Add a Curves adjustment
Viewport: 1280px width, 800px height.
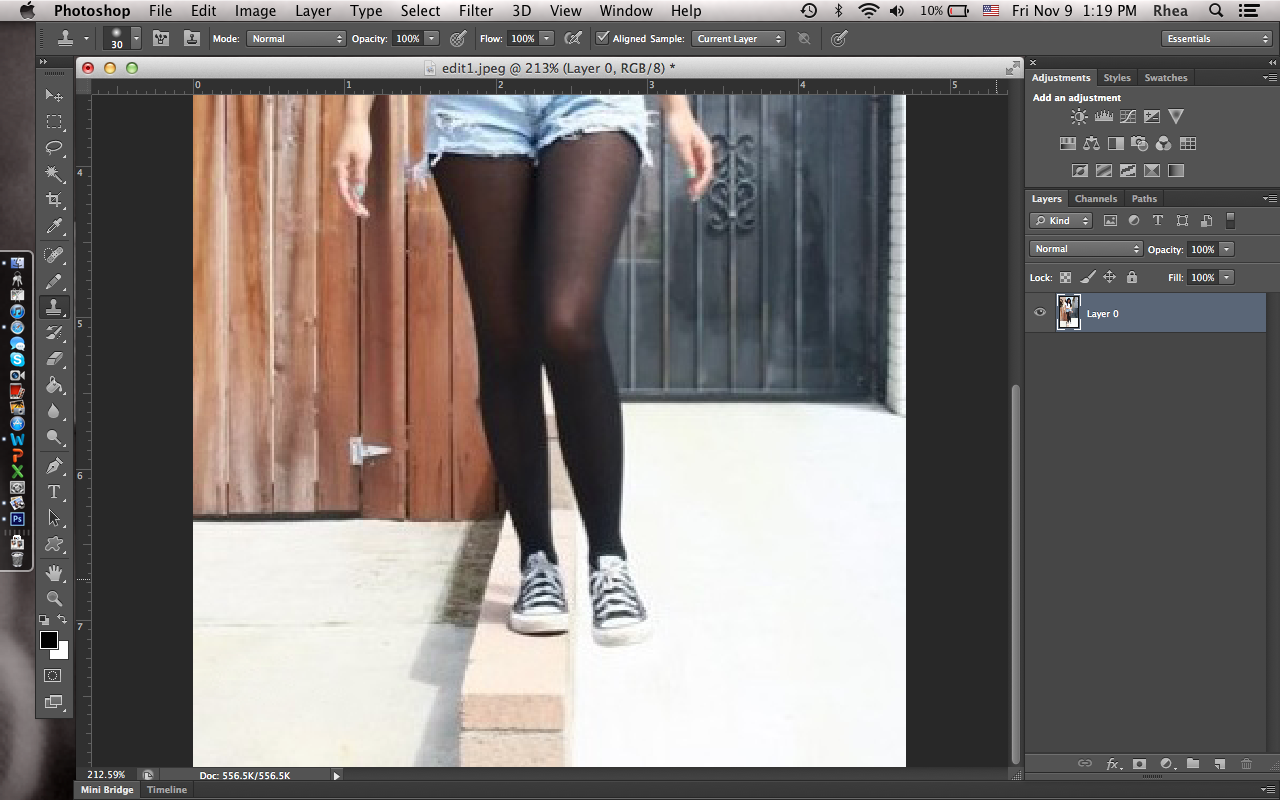(1128, 117)
